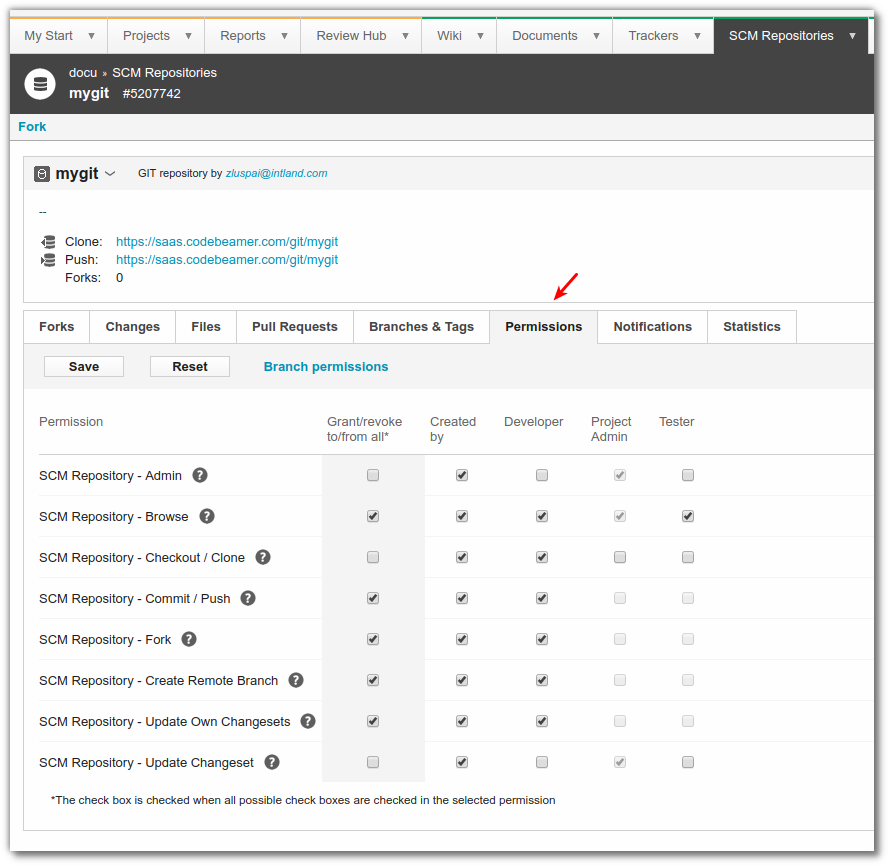Screen dimensions: 890x867
Task: Open help for SCM Repository - Fork
Action: click(x=189, y=639)
